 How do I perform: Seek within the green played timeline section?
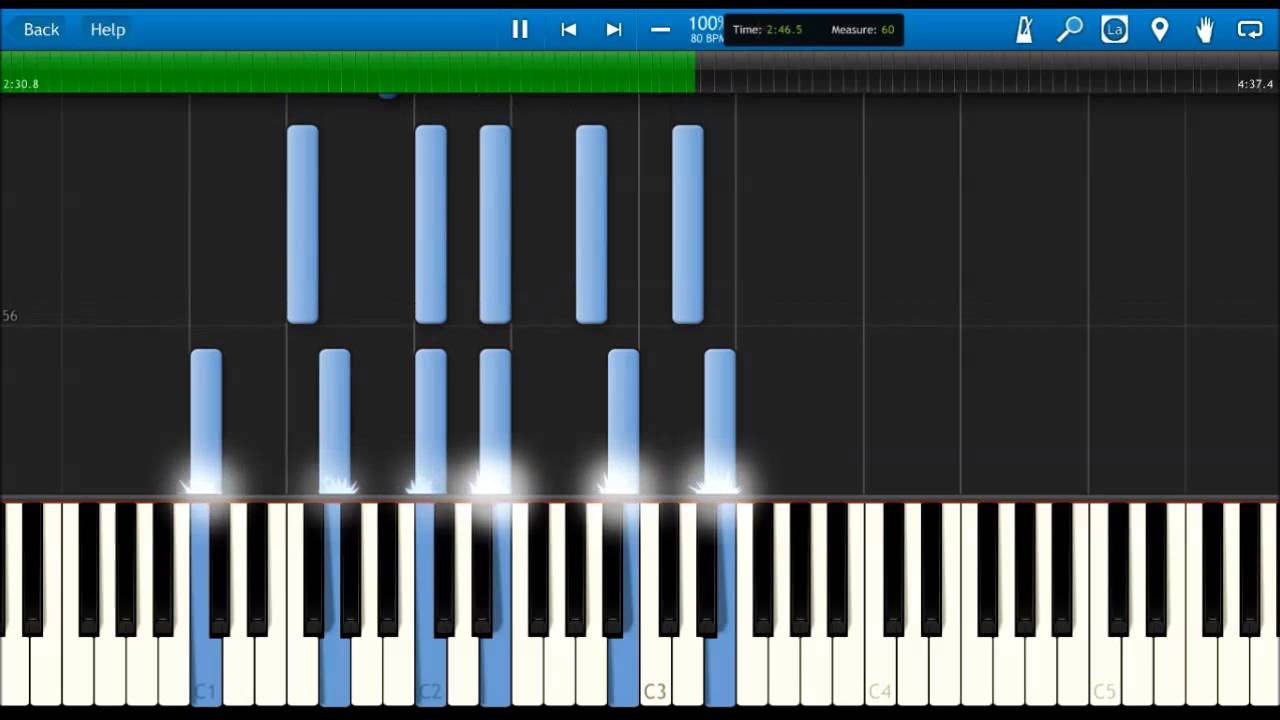tap(348, 72)
